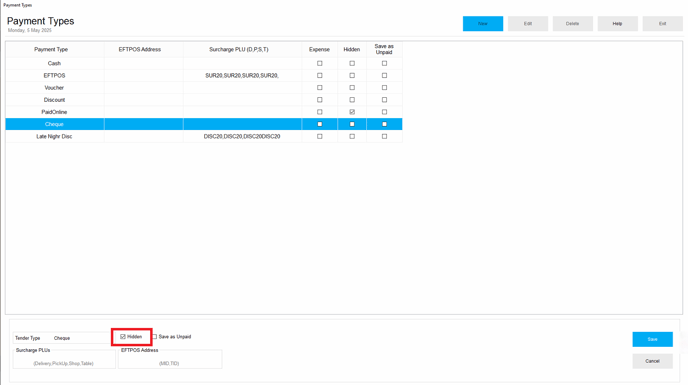Click the Edit button
This screenshot has height=385, width=688.
[x=528, y=24]
